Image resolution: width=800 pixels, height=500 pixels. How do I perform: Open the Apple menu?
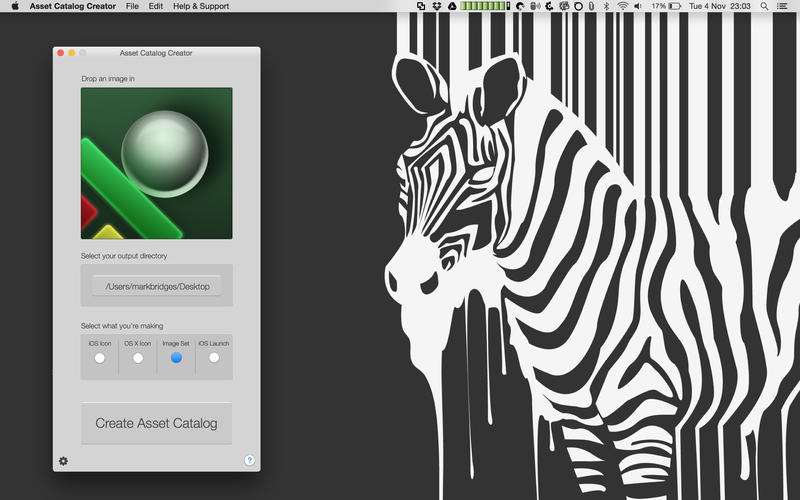(14, 6)
